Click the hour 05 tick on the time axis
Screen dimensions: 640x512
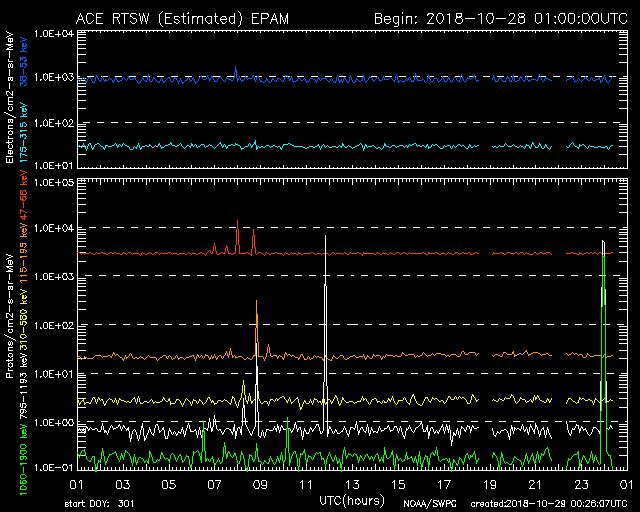[169, 483]
